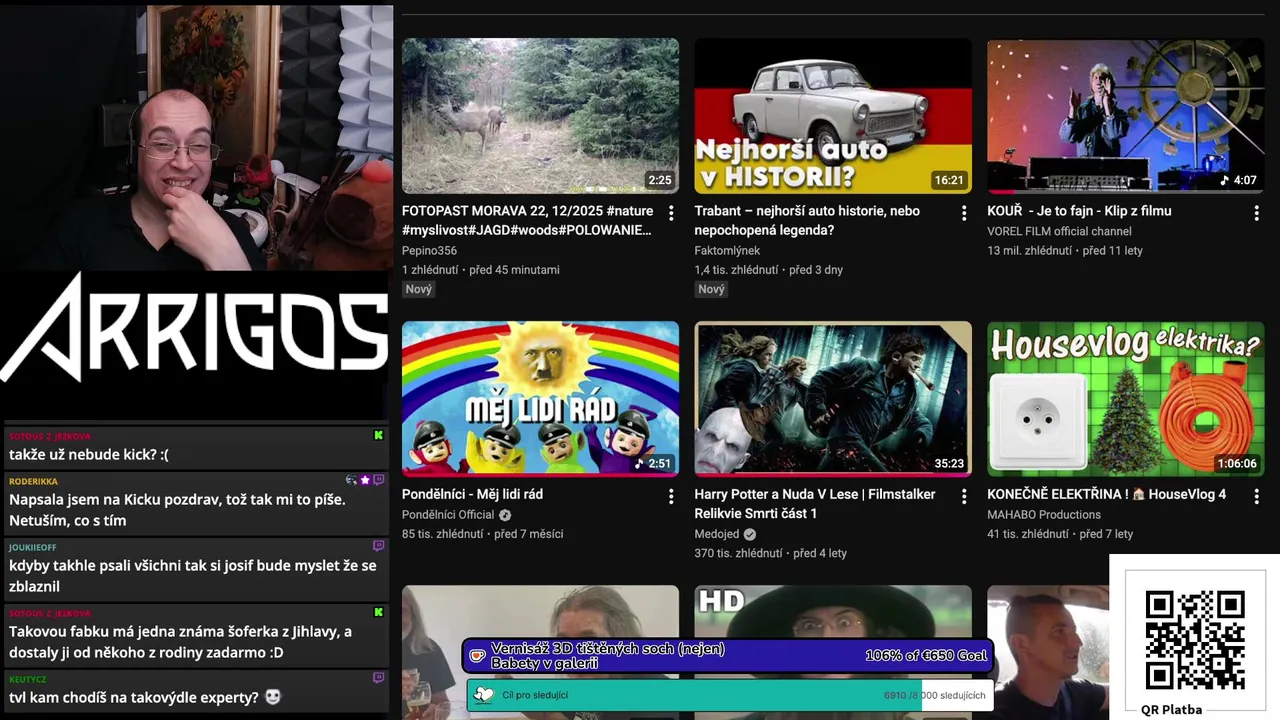Screen dimensions: 1280x720
Task: Click the 1:06:06 duration label
Action: point(1236,464)
